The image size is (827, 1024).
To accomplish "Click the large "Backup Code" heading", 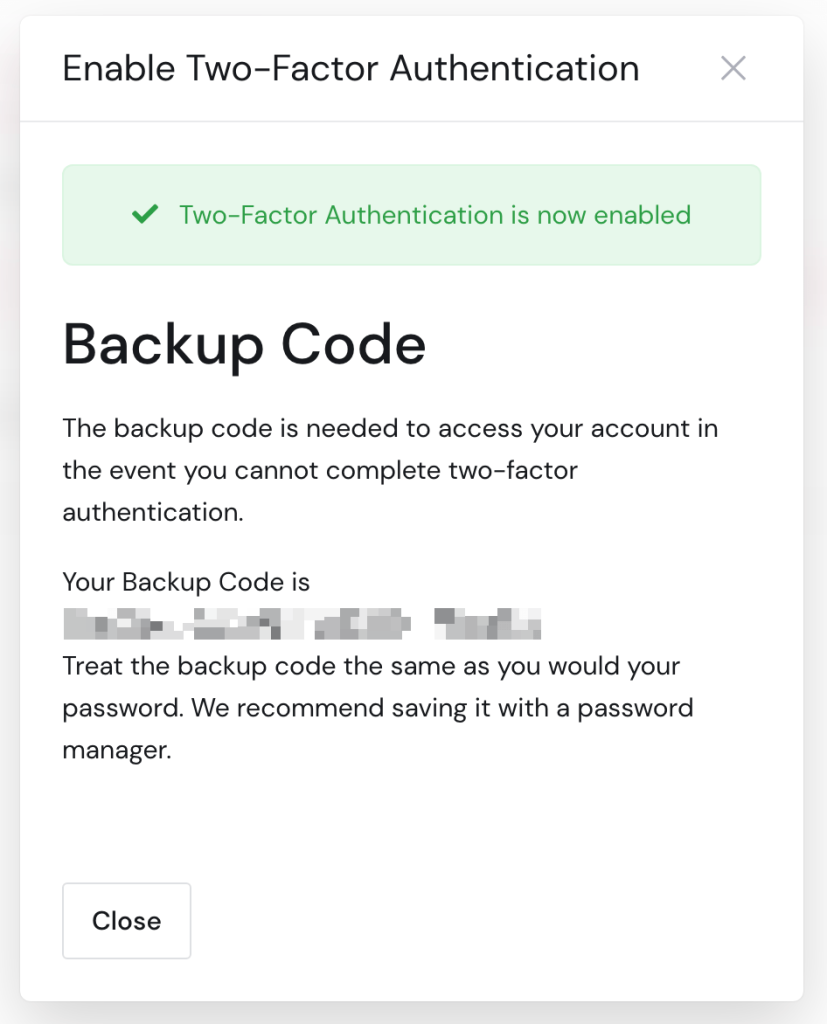I will pyautogui.click(x=244, y=345).
